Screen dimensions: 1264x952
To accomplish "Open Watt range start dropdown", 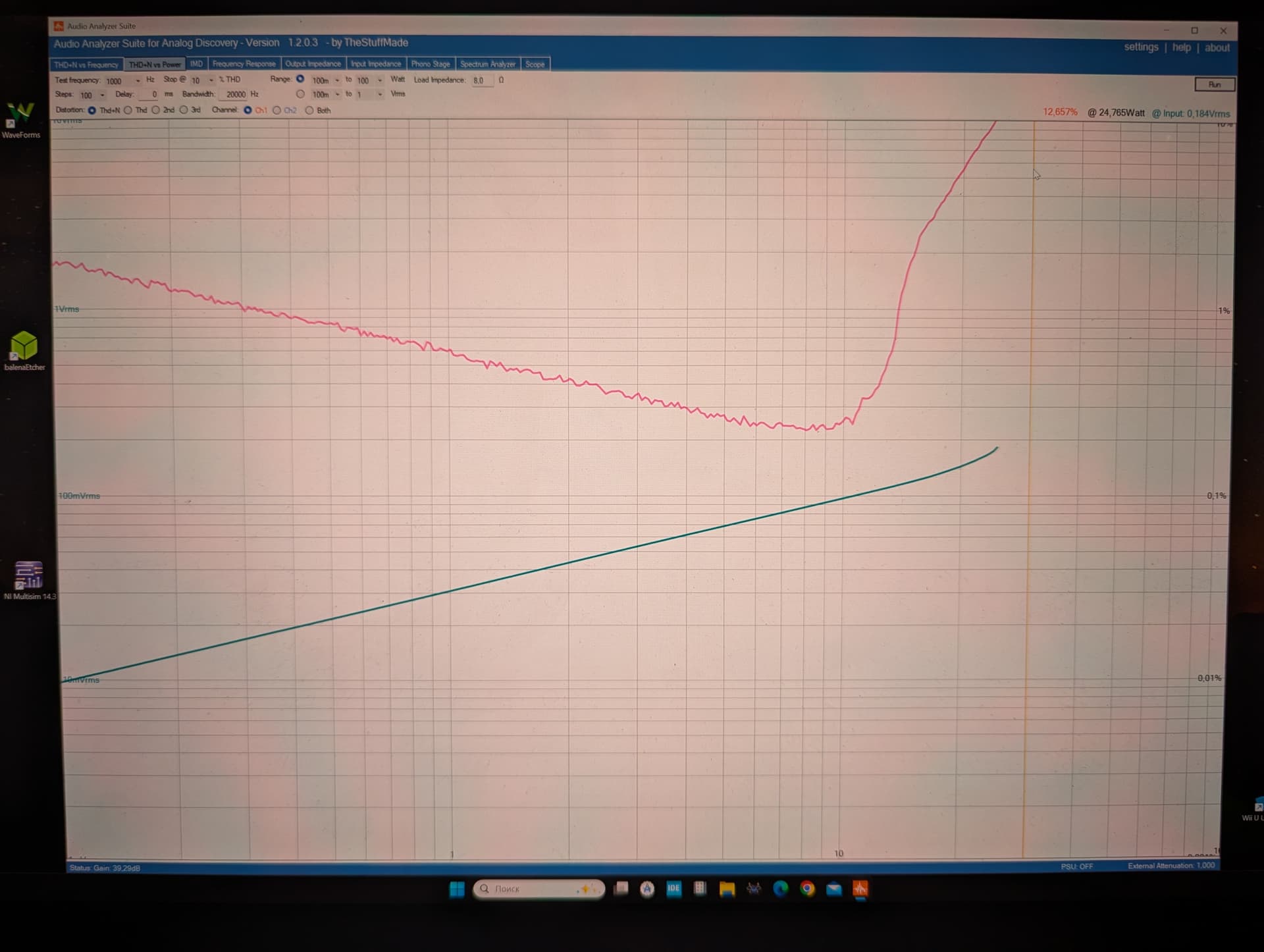I will coord(337,80).
